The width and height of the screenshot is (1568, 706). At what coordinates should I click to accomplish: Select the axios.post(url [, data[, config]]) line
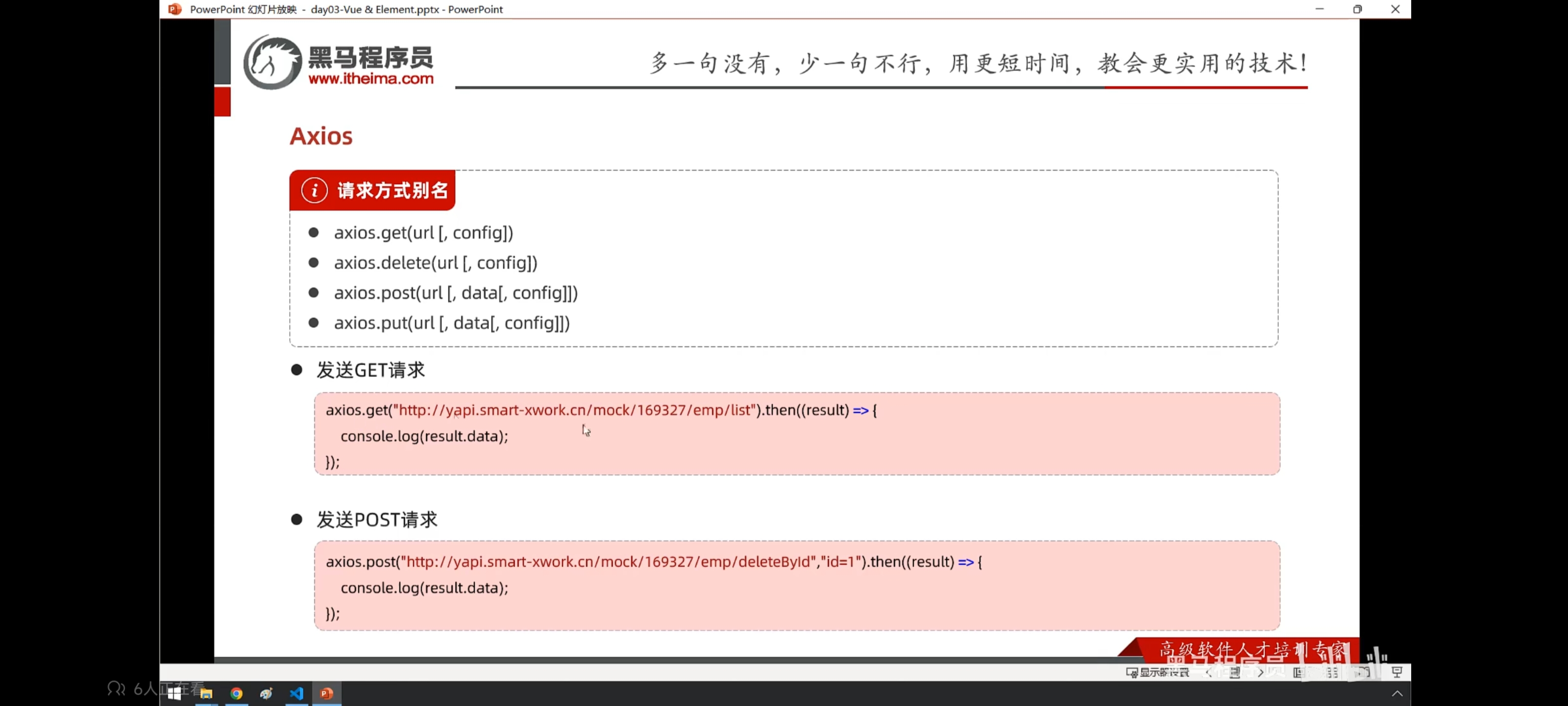(x=455, y=293)
